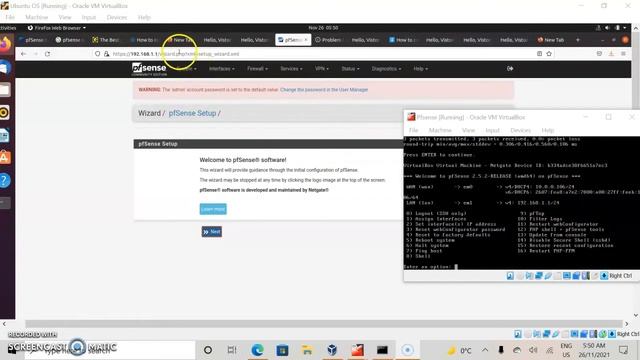Launch Firefox from the Ubuntu dock
This screenshot has height=360, width=640.
coord(5,44)
